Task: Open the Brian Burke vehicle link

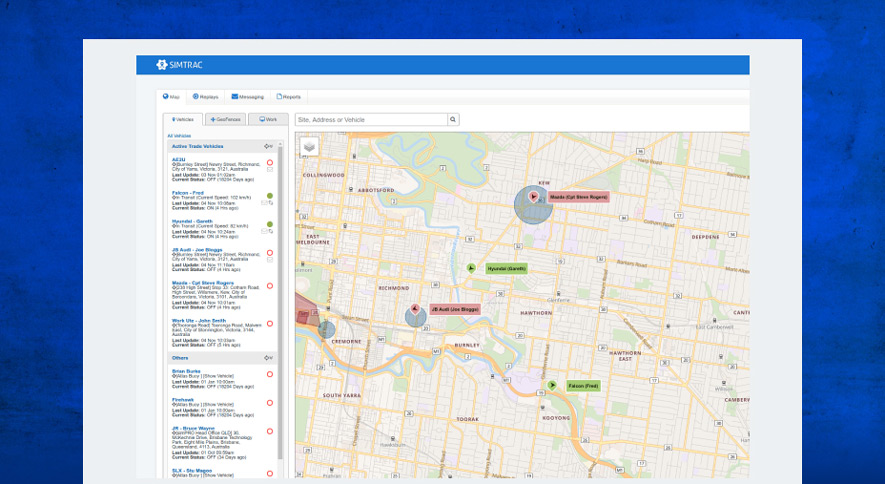Action: [186, 371]
